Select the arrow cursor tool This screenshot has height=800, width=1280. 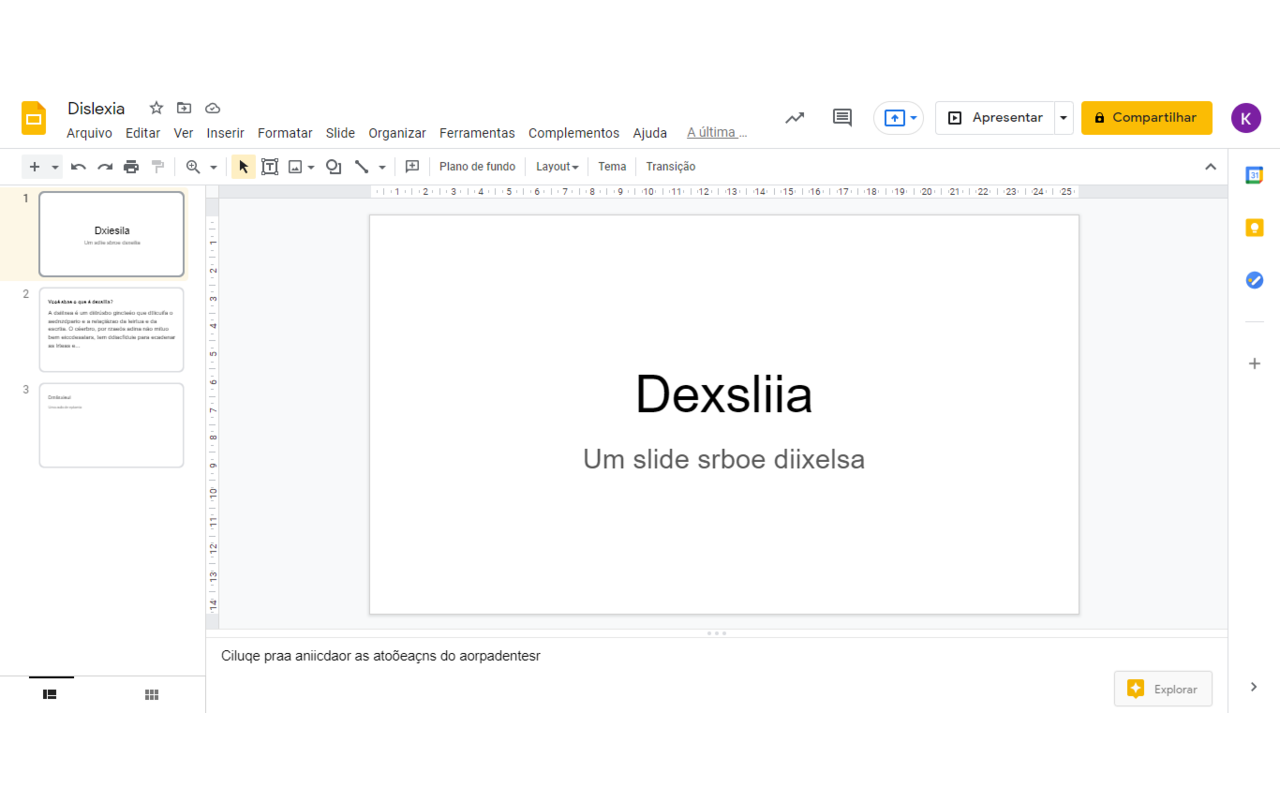point(243,167)
